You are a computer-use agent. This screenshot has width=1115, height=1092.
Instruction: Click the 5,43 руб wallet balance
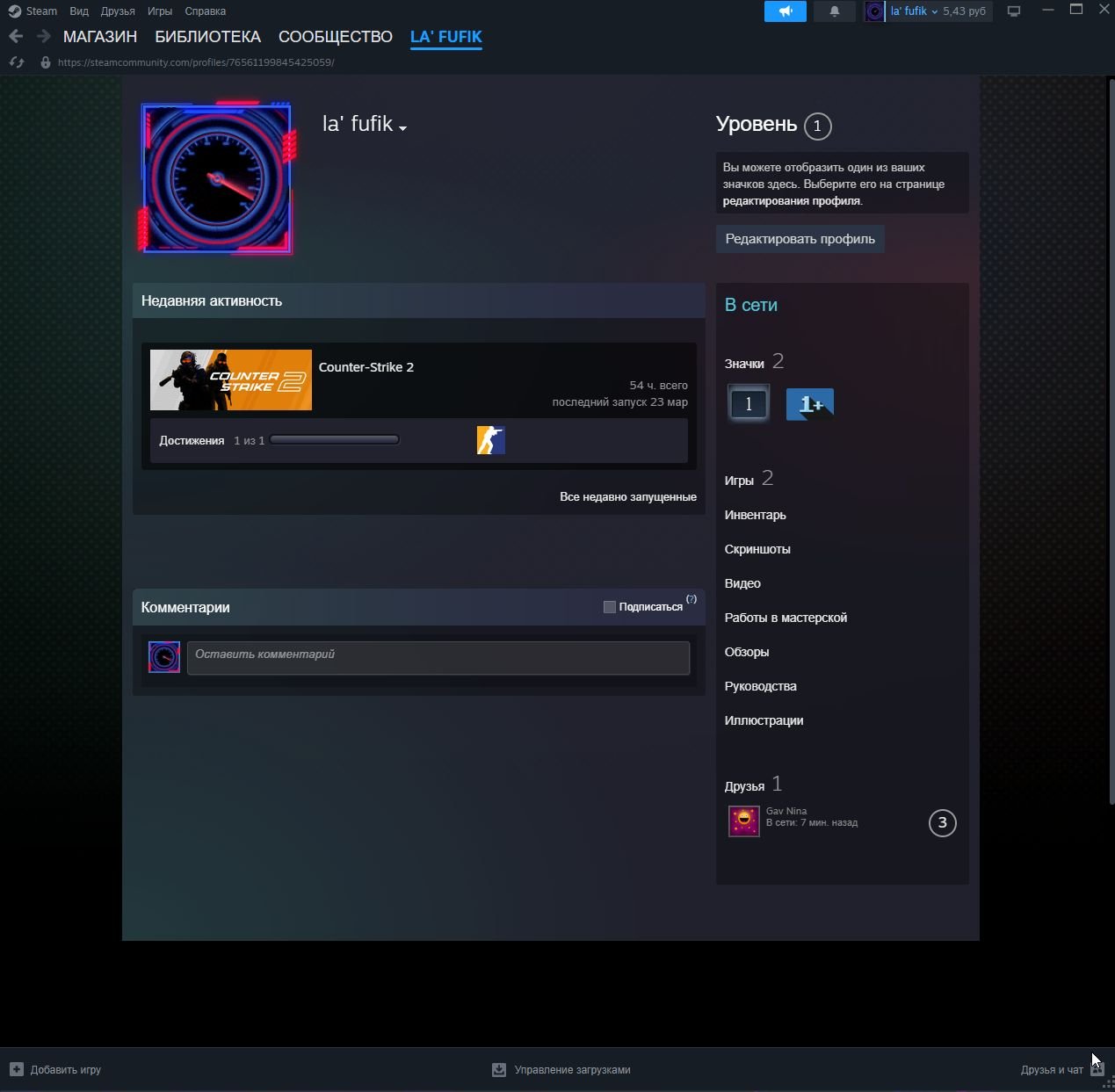click(965, 11)
